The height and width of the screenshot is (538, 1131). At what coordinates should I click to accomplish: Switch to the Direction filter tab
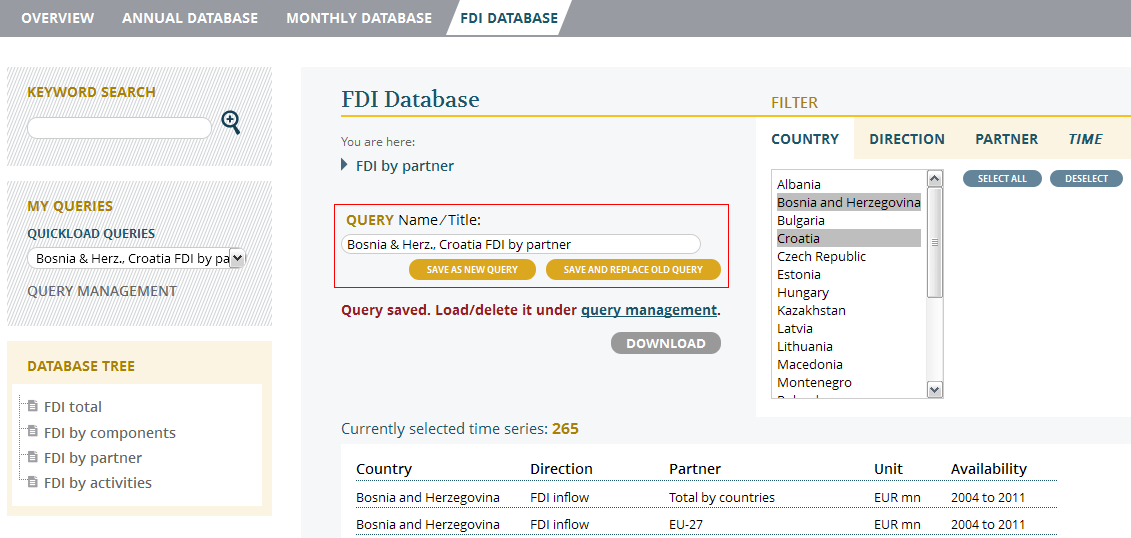906,139
